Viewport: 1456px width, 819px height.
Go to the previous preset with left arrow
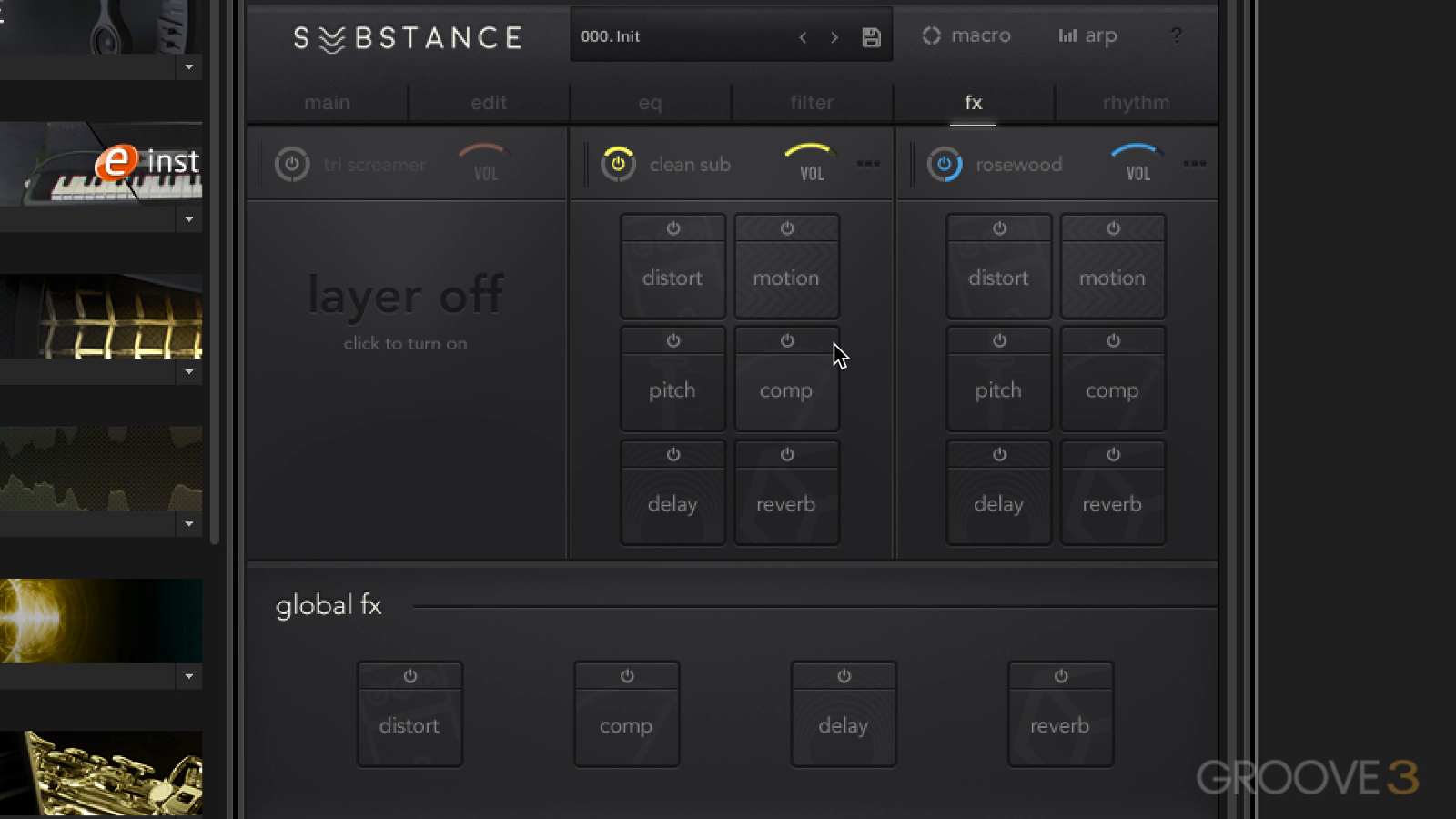click(803, 37)
